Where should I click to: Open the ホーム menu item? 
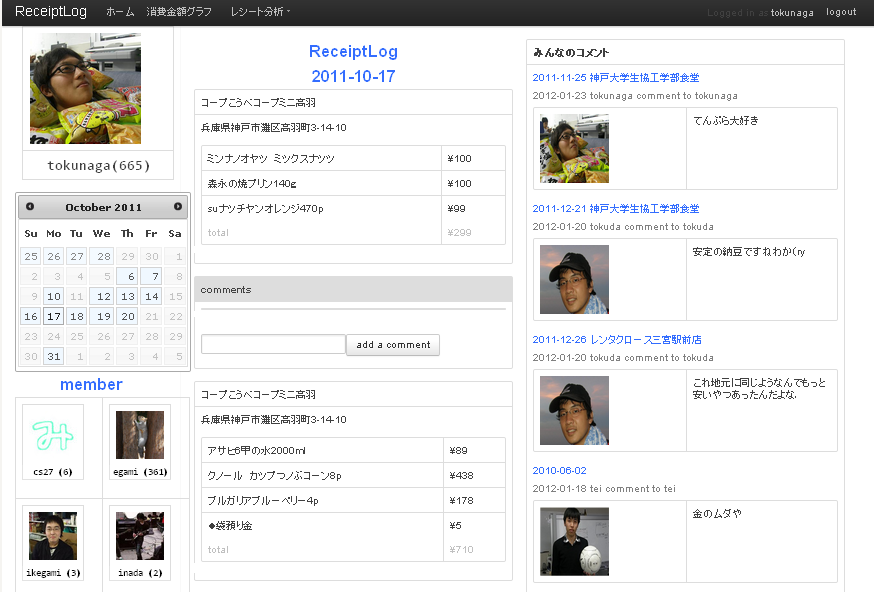click(120, 12)
